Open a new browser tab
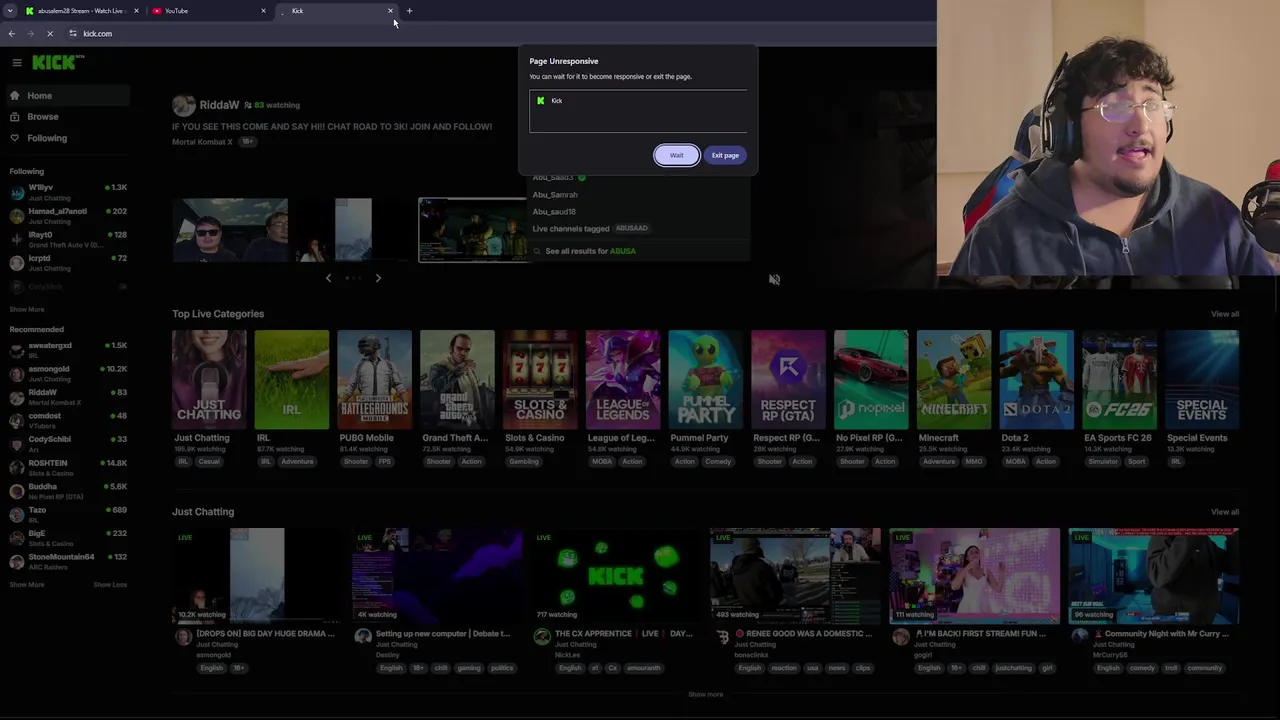The image size is (1280, 720). pyautogui.click(x=409, y=11)
